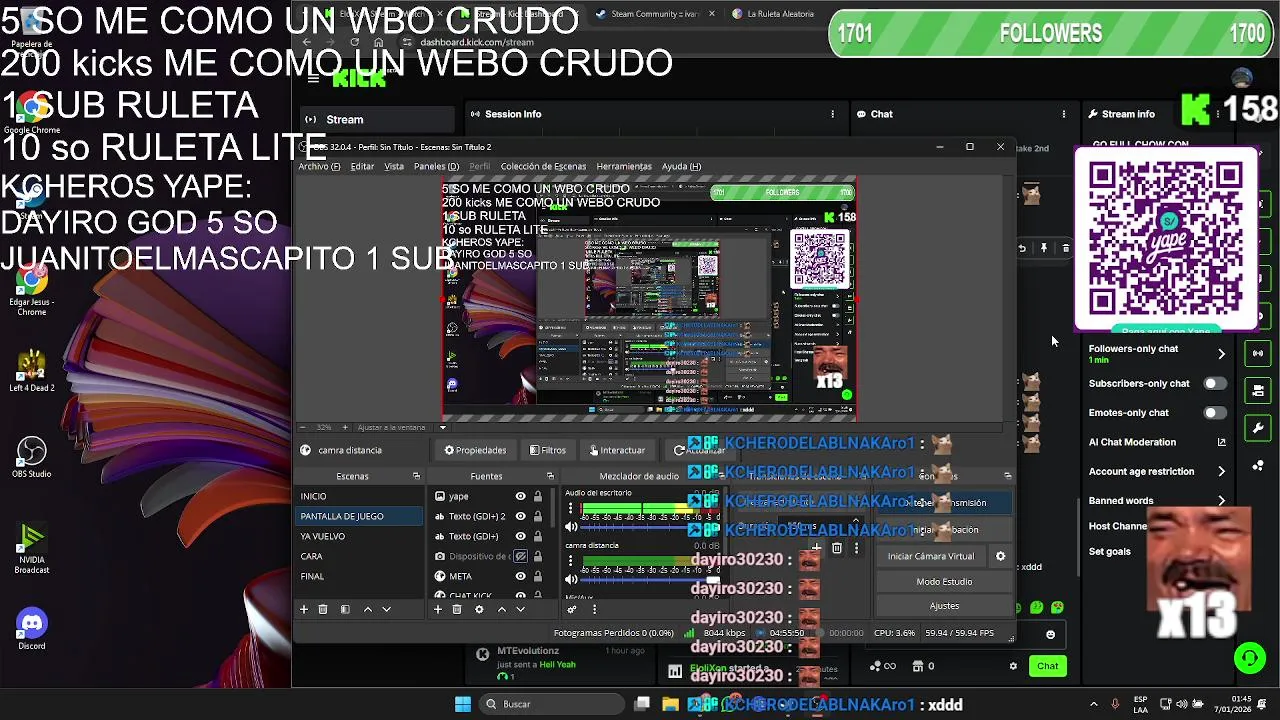The image size is (1280, 720).
Task: Open OBS Colección de Escenas menu
Action: point(543,166)
